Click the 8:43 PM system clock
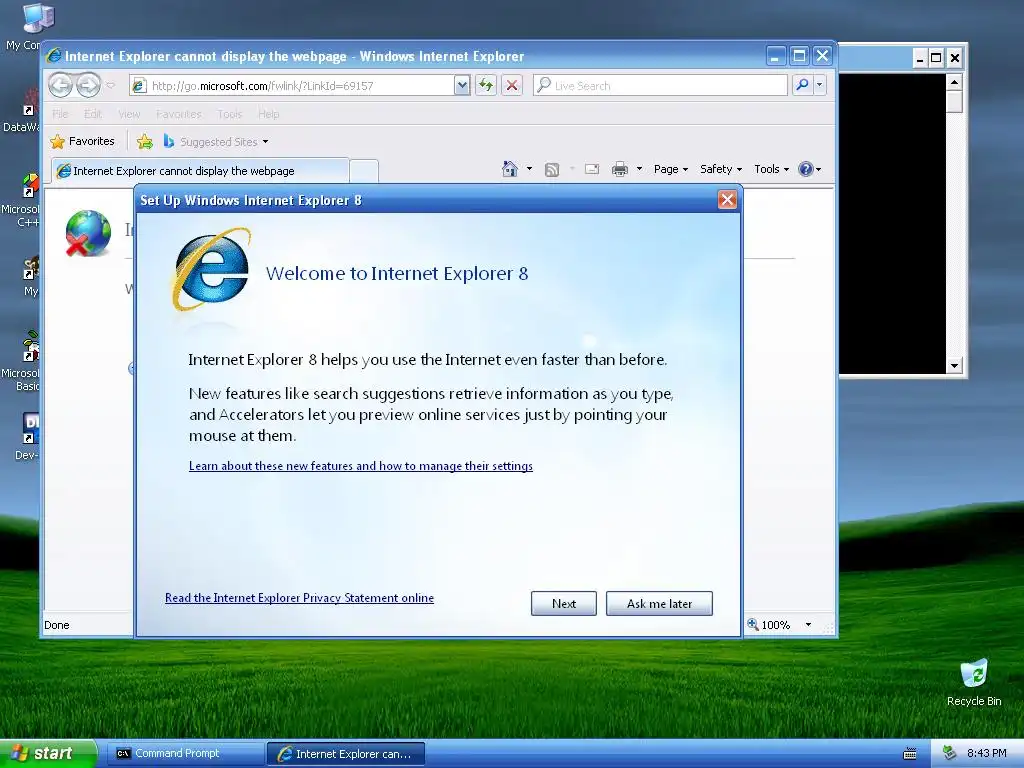The height and width of the screenshot is (768, 1024). (986, 754)
